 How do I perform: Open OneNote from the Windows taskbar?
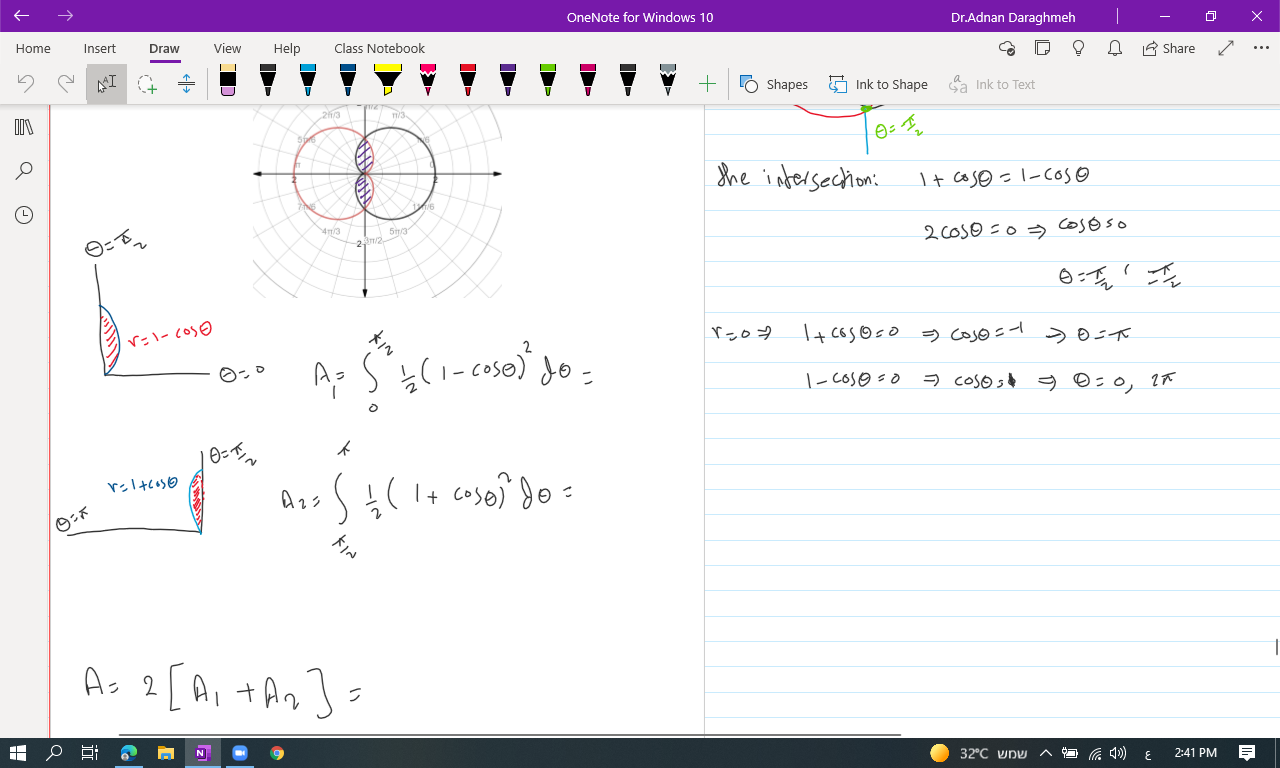(x=203, y=753)
